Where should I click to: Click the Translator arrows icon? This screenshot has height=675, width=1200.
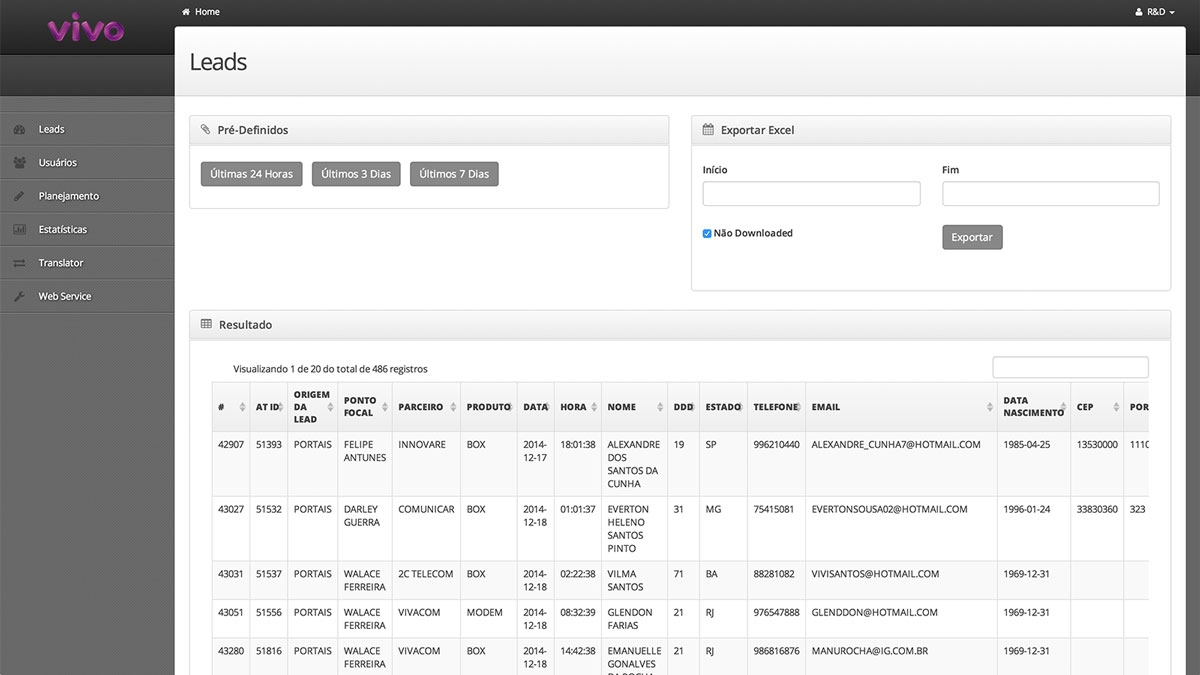click(x=19, y=263)
